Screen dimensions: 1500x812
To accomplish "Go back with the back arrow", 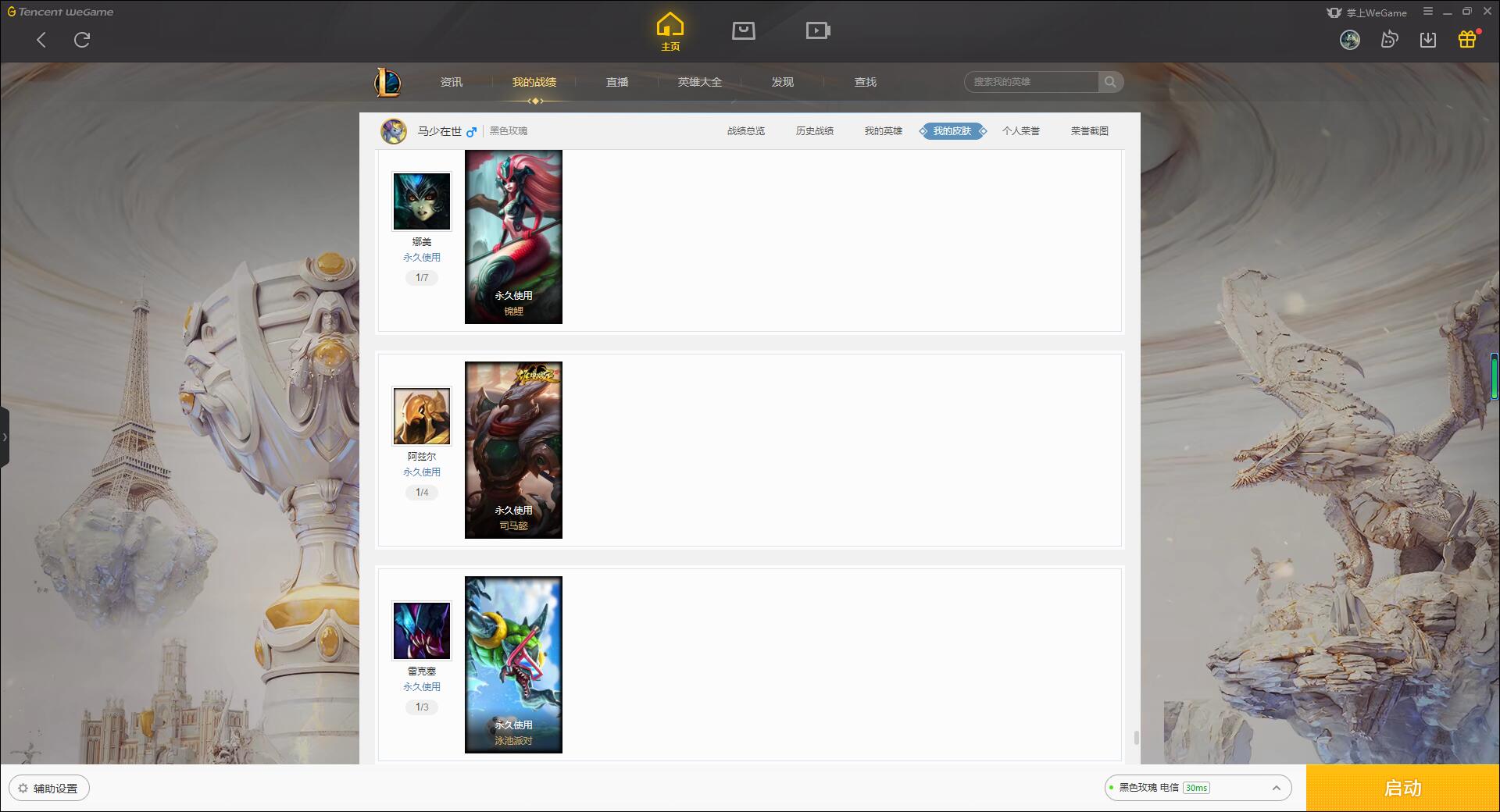I will pyautogui.click(x=41, y=40).
